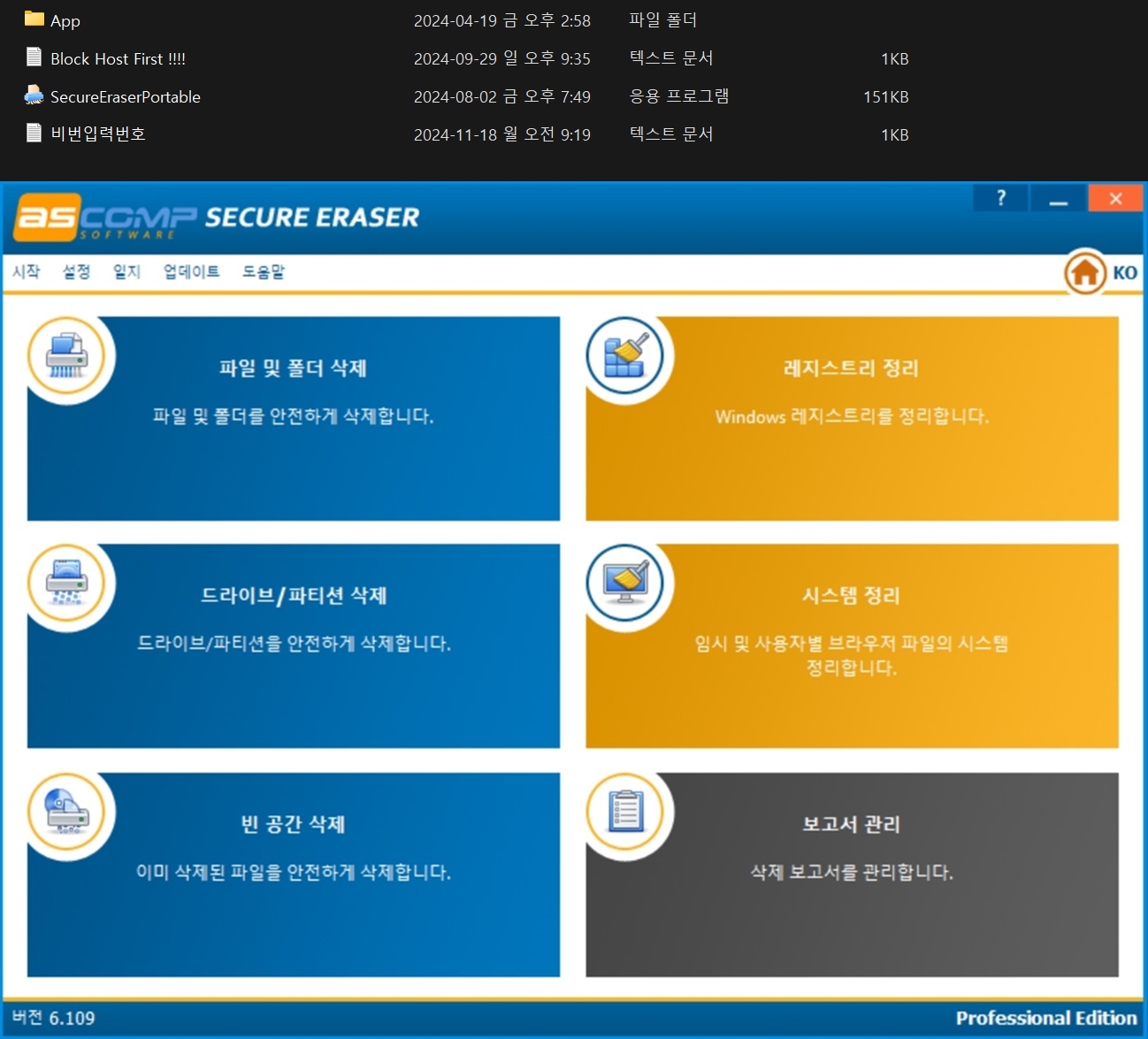The height and width of the screenshot is (1039, 1148).
Task: Go to the home screen via house icon
Action: tap(1084, 272)
